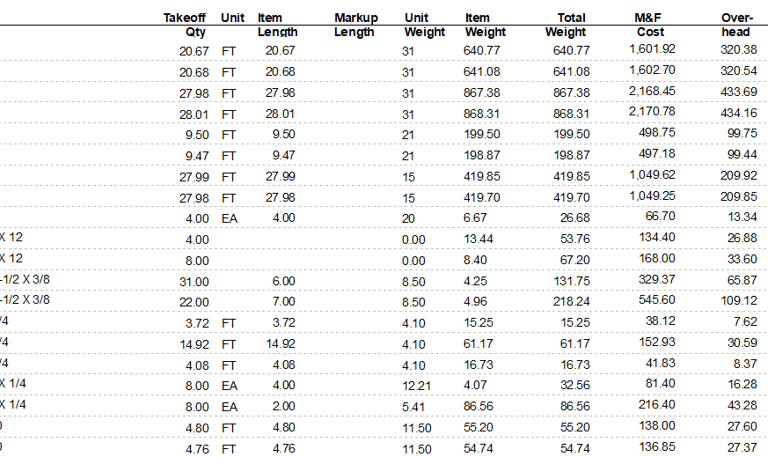Click the M&F cost 216.40 cell
The image size is (768, 457).
click(x=657, y=405)
